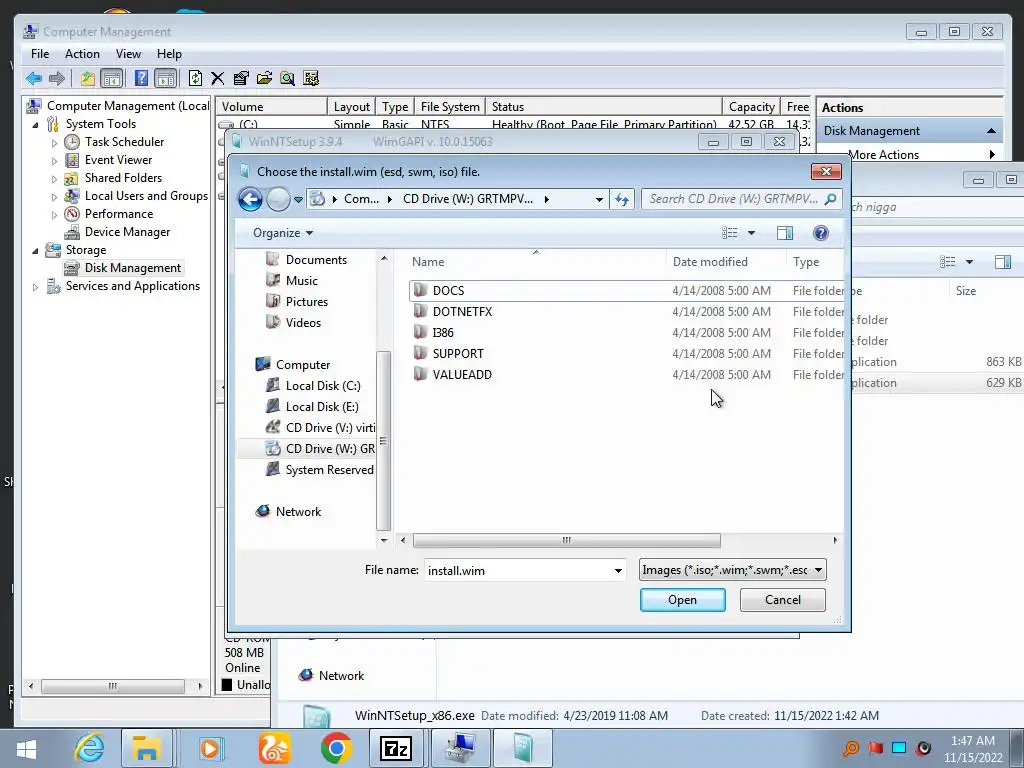Toggle Show/Hide Console Tree toolbar icon

pyautogui.click(x=112, y=78)
